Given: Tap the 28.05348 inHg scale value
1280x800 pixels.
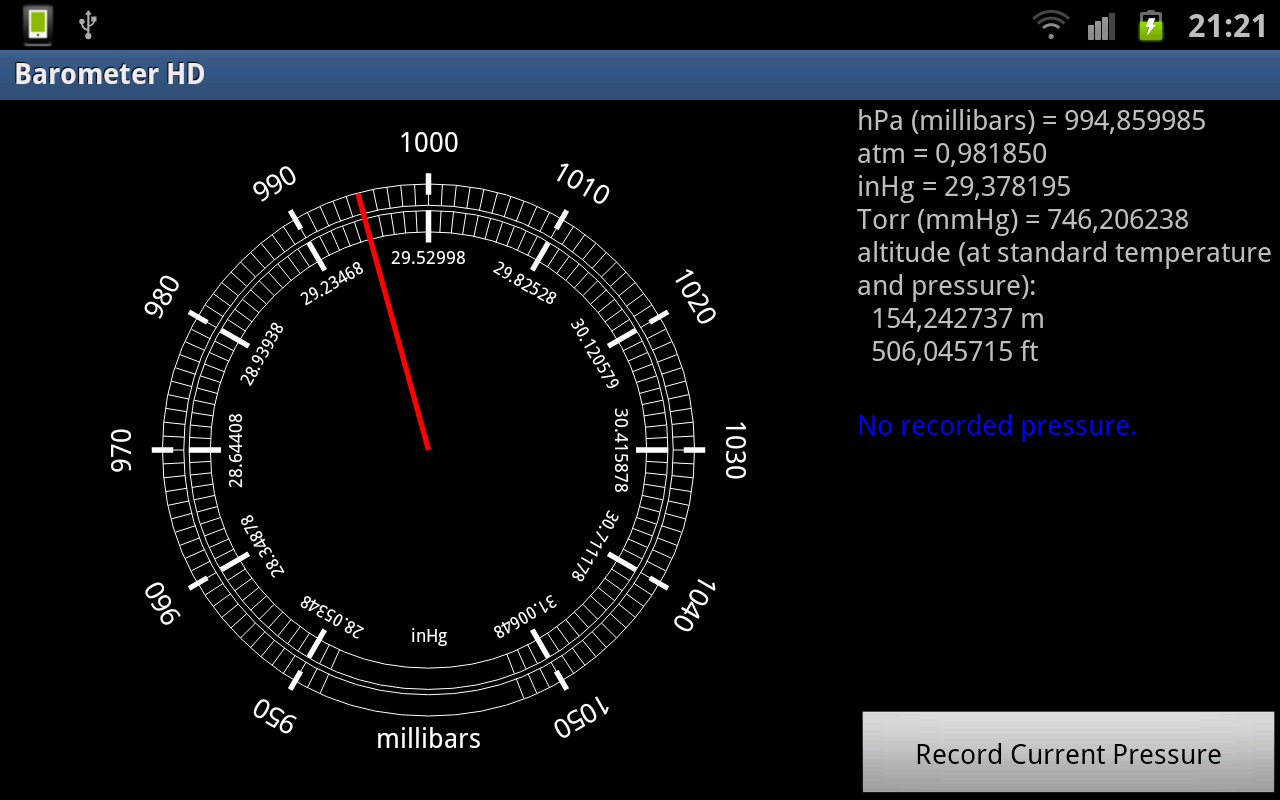Looking at the screenshot, I should point(332,617).
